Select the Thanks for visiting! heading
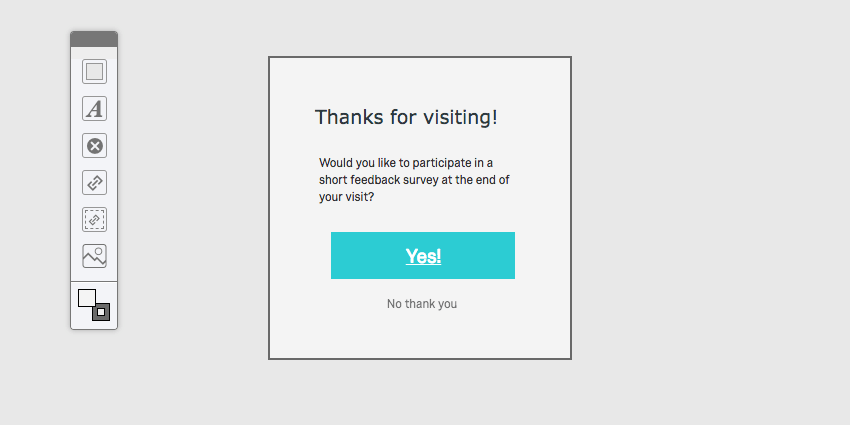This screenshot has width=850, height=425. point(406,117)
